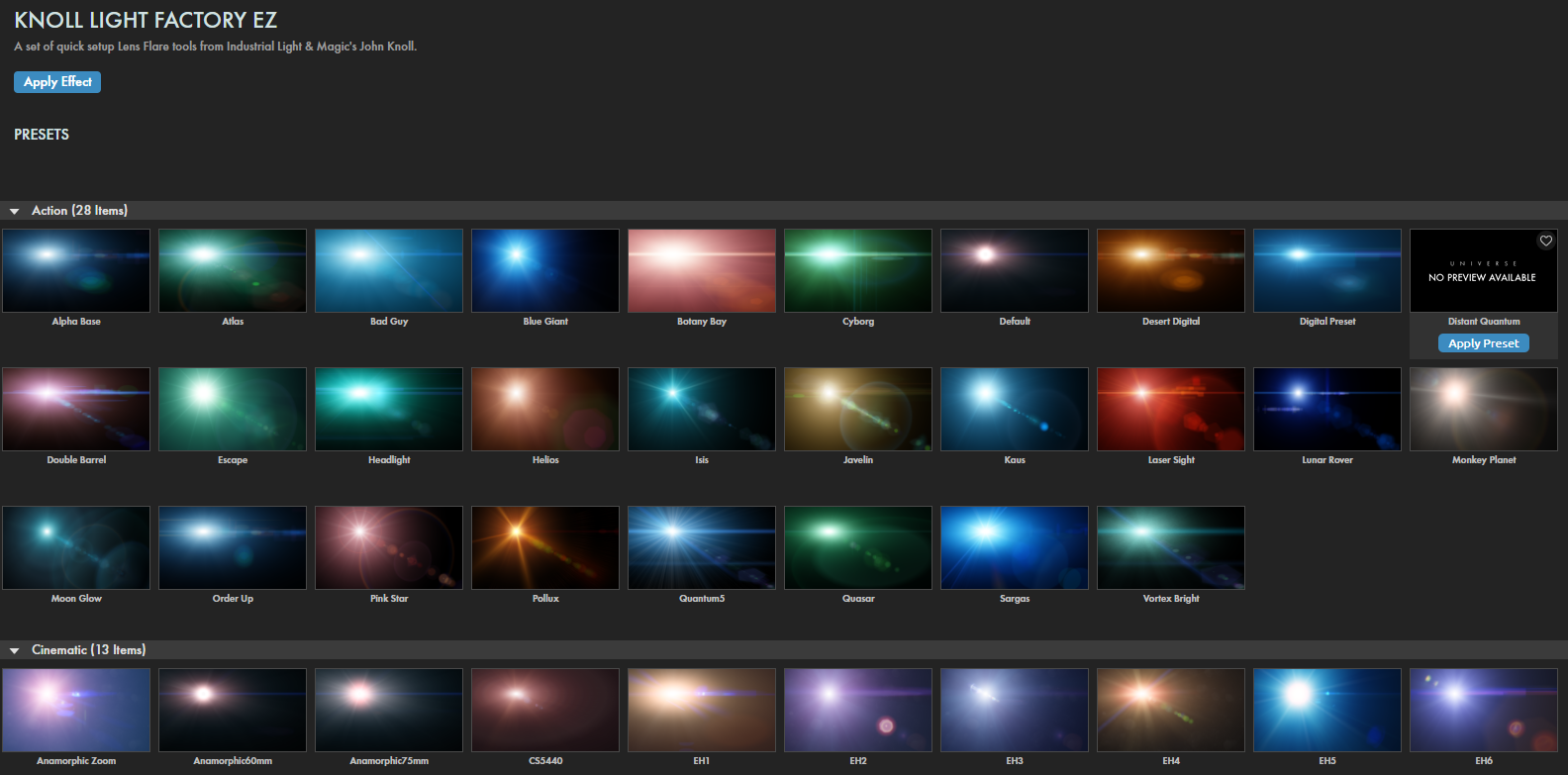This screenshot has width=1568, height=775.
Task: Pick the Default preset thumbnail
Action: 1015,270
